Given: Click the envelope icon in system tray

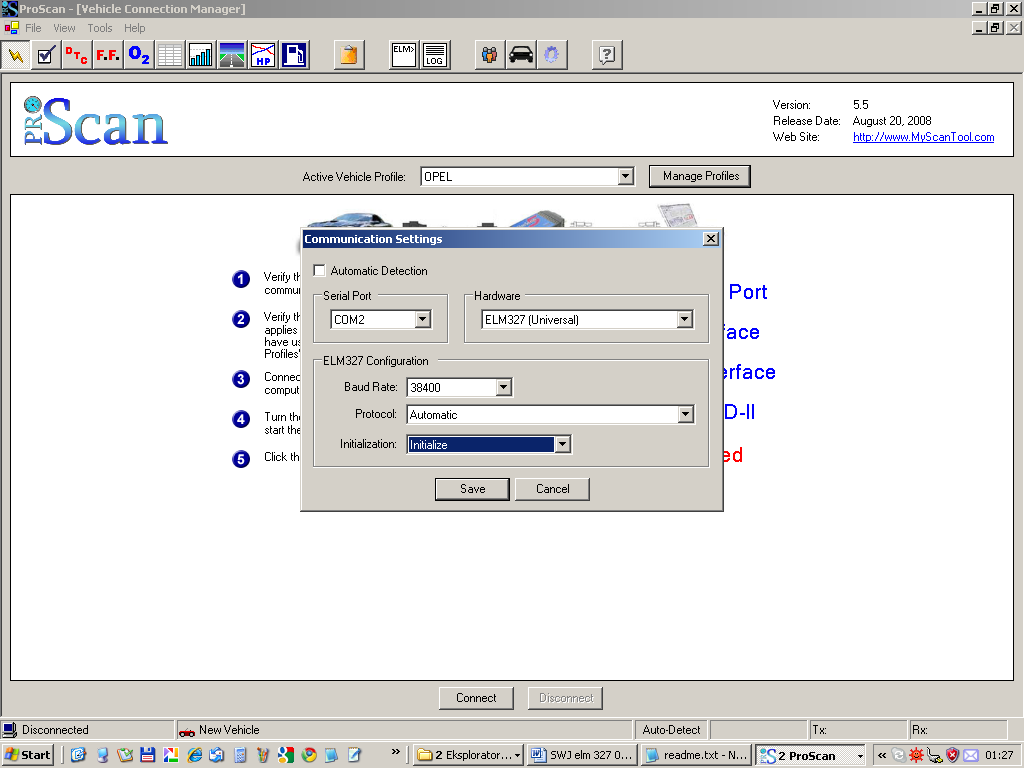Looking at the screenshot, I should click(x=970, y=756).
